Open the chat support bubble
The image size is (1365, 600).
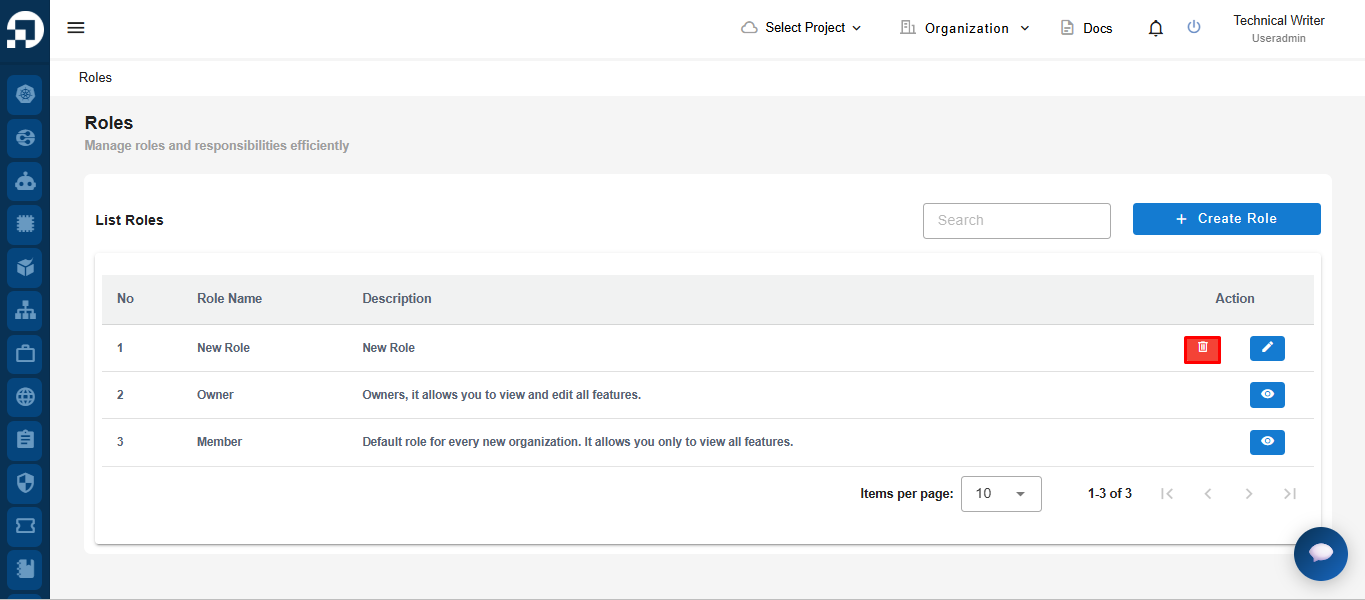coord(1320,553)
